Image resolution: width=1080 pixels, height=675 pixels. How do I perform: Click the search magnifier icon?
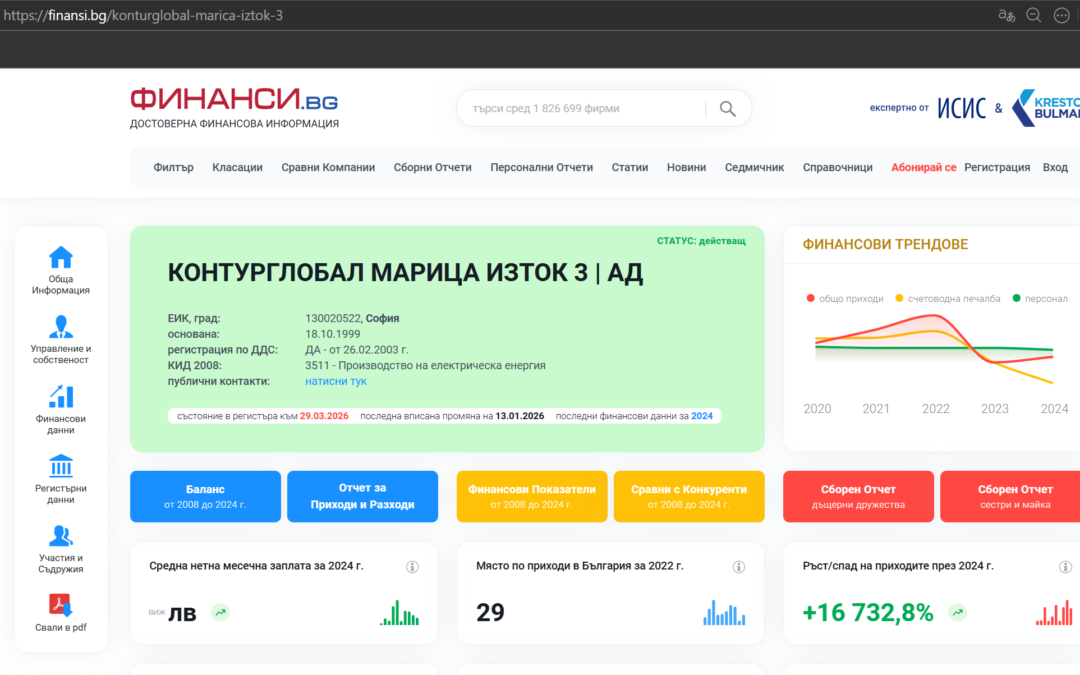pos(727,109)
